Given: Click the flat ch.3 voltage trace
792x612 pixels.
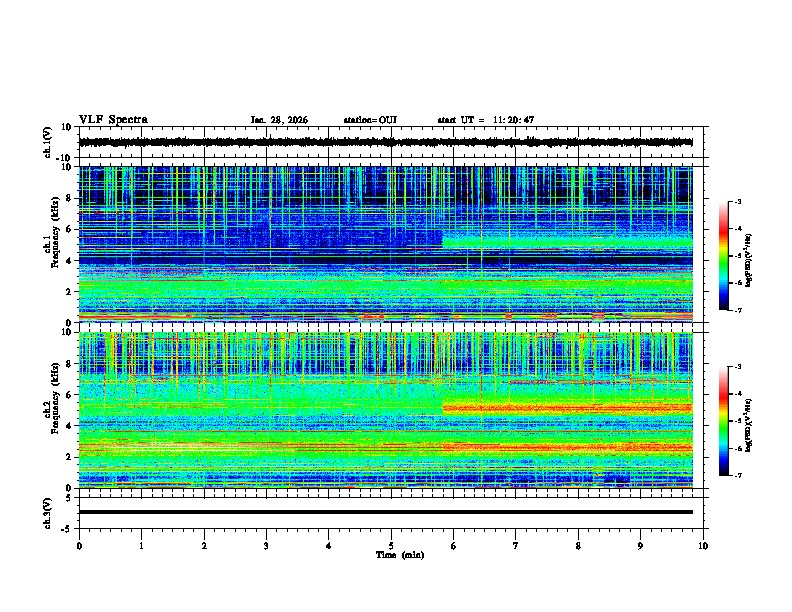Looking at the screenshot, I should [385, 512].
